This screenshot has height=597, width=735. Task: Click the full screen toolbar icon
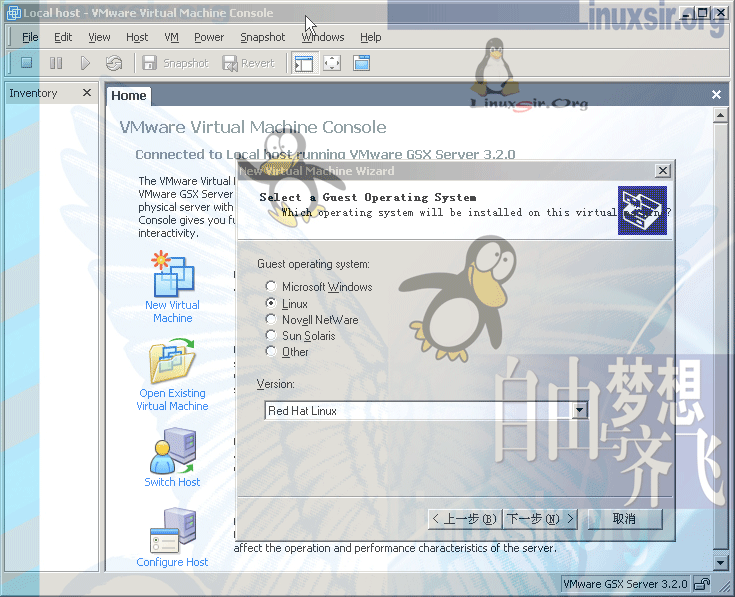pyautogui.click(x=332, y=63)
